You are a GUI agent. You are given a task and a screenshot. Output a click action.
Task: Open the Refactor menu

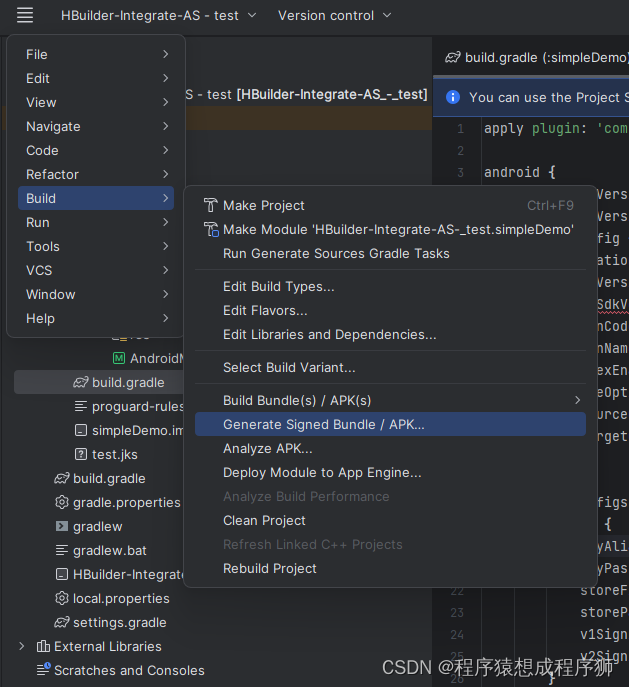point(52,174)
